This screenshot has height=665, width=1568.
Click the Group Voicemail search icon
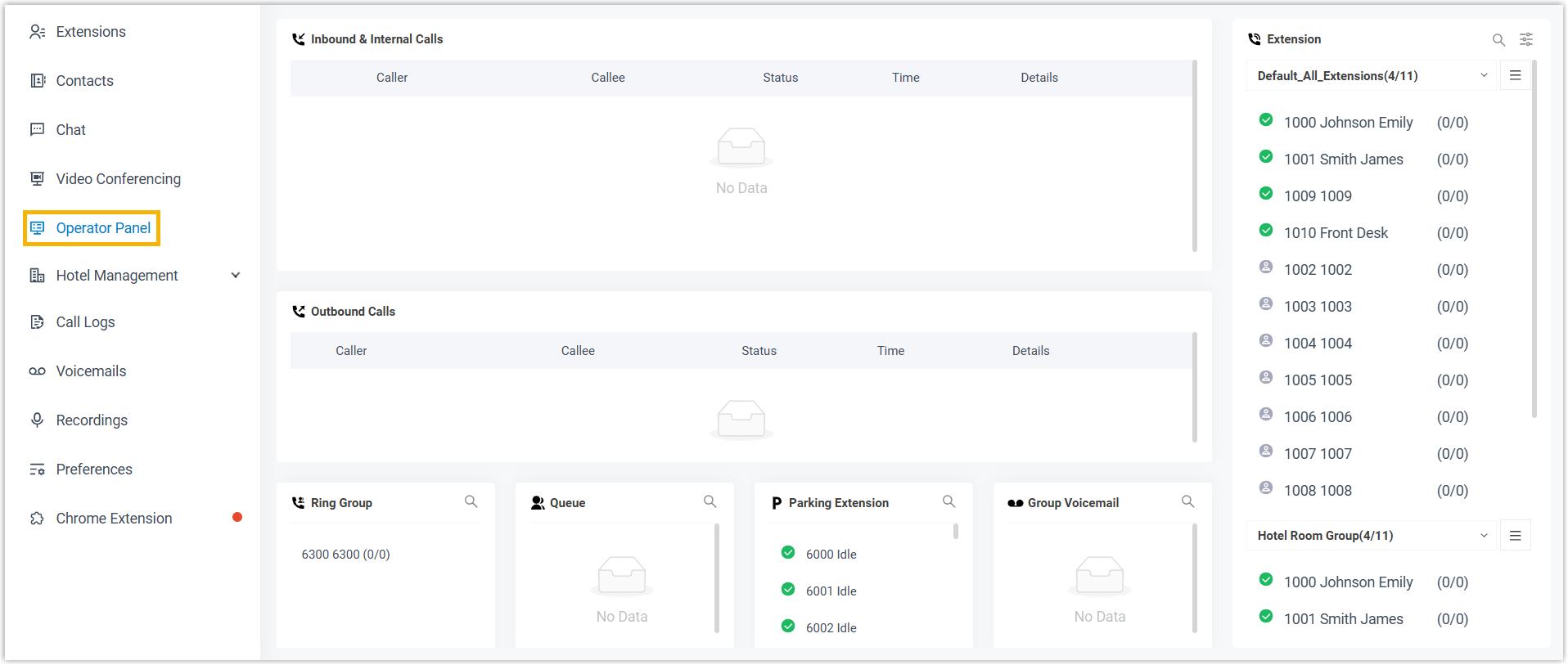tap(1187, 501)
